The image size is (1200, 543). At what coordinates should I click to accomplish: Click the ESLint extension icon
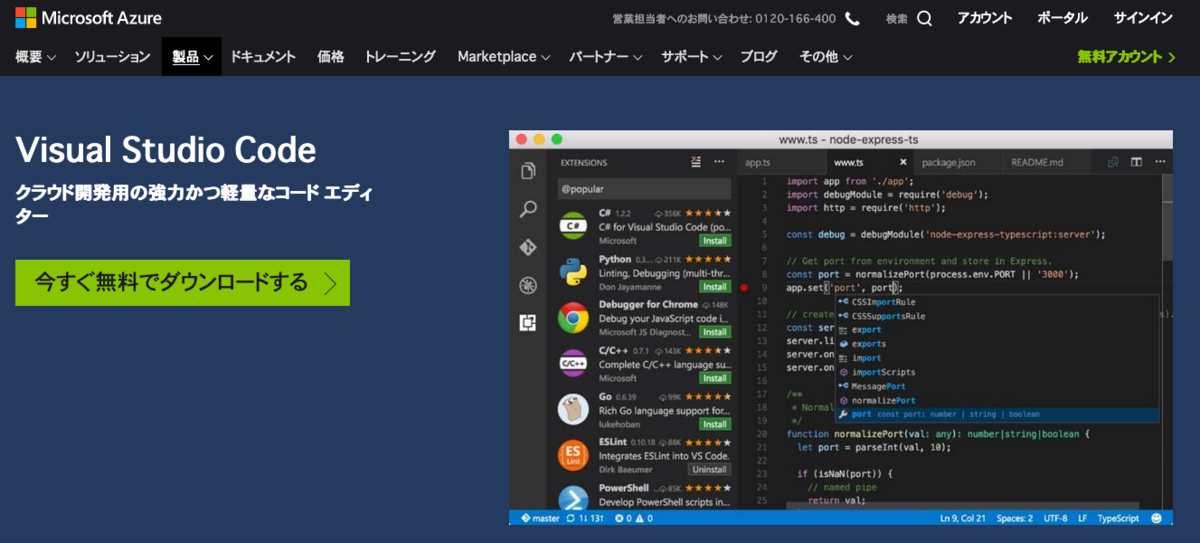tap(573, 455)
